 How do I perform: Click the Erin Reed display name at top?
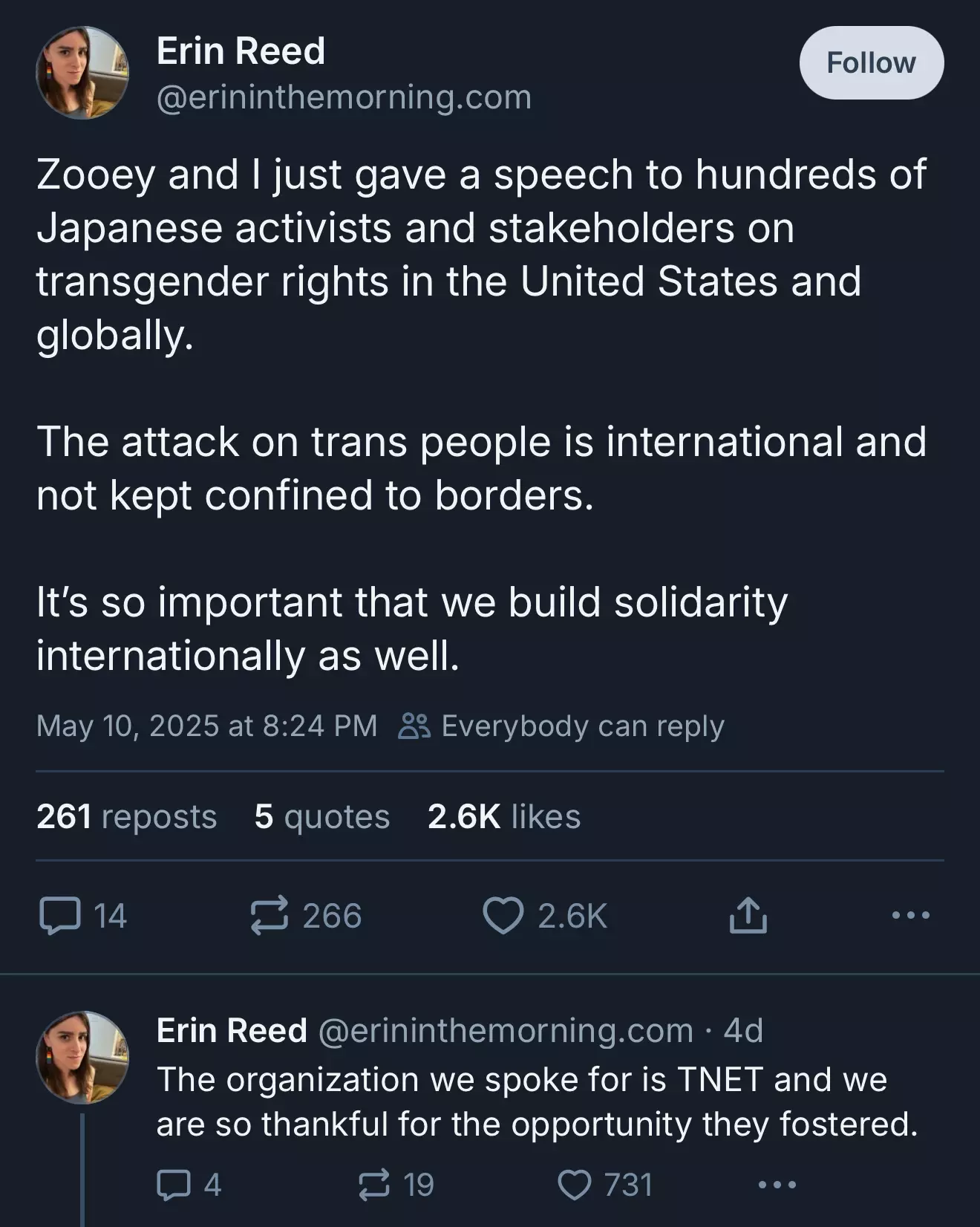pyautogui.click(x=241, y=51)
